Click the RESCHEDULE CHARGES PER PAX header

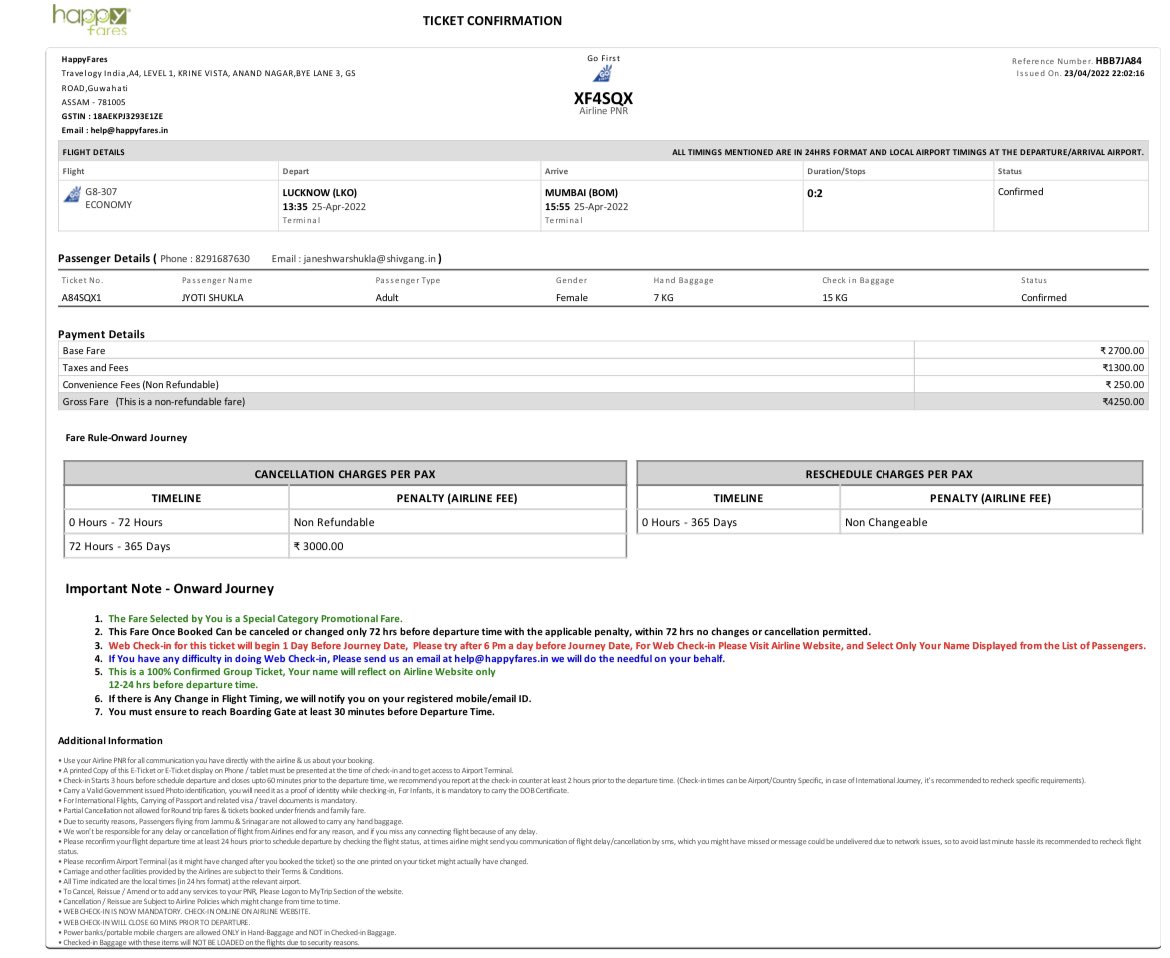click(889, 474)
